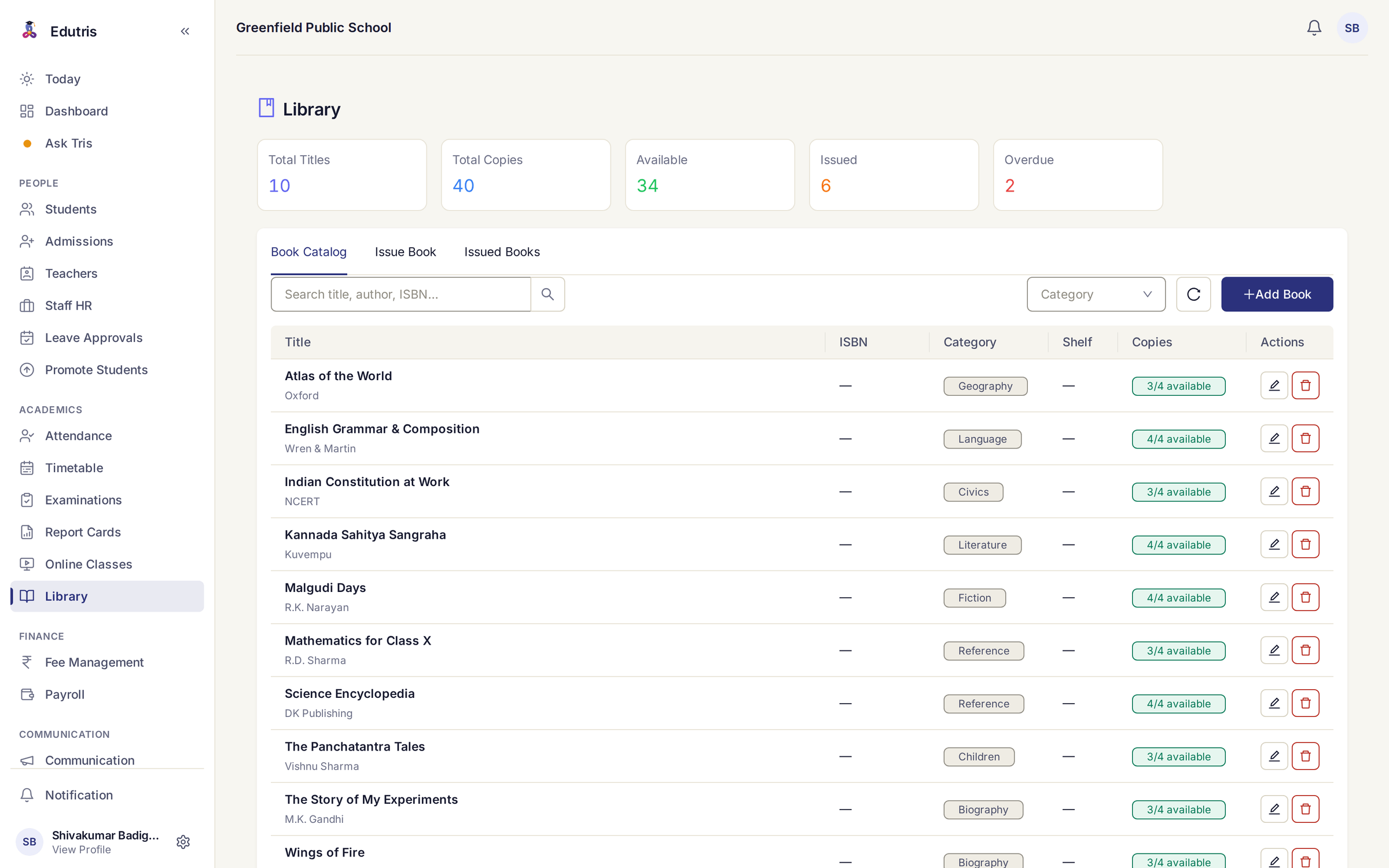
Task: Delete Science Encyclopedia book
Action: click(x=1305, y=703)
